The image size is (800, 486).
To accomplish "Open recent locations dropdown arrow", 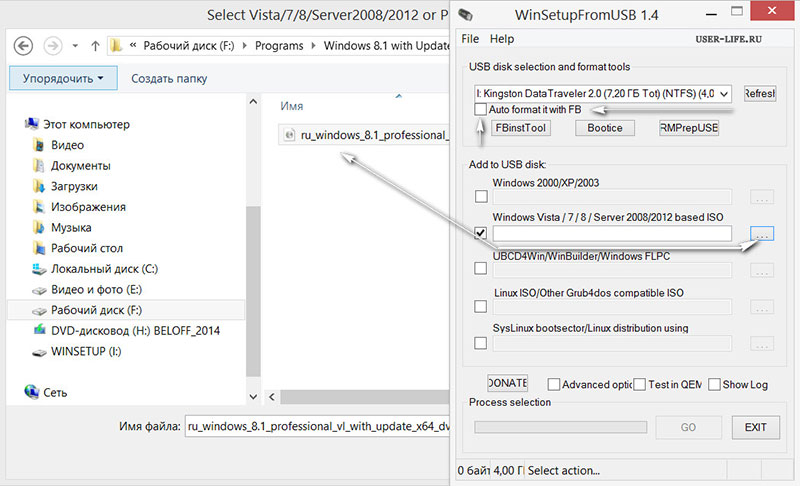I will pos(75,46).
